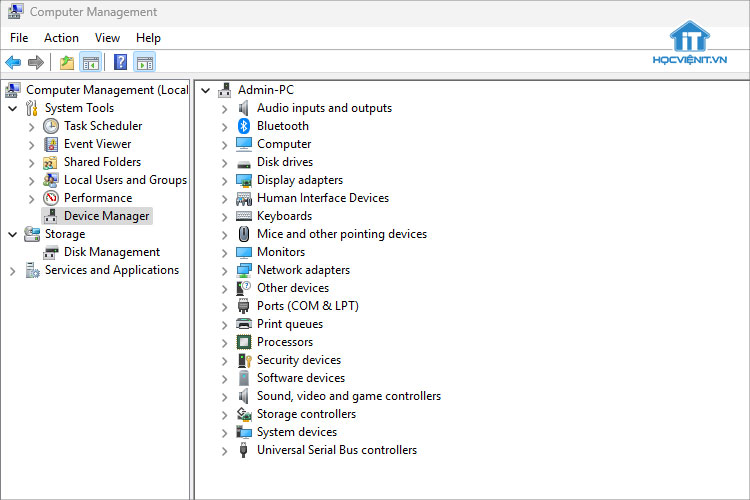Click the Security devices key icon
This screenshot has width=750, height=500.
244,360
